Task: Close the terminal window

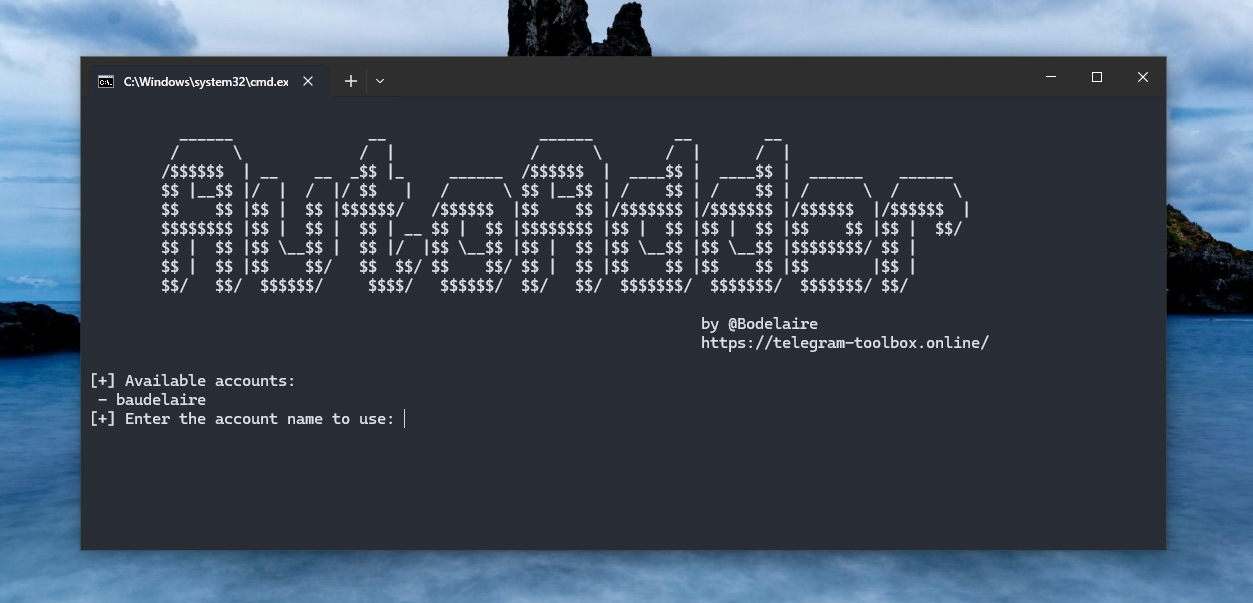Action: click(x=1142, y=77)
